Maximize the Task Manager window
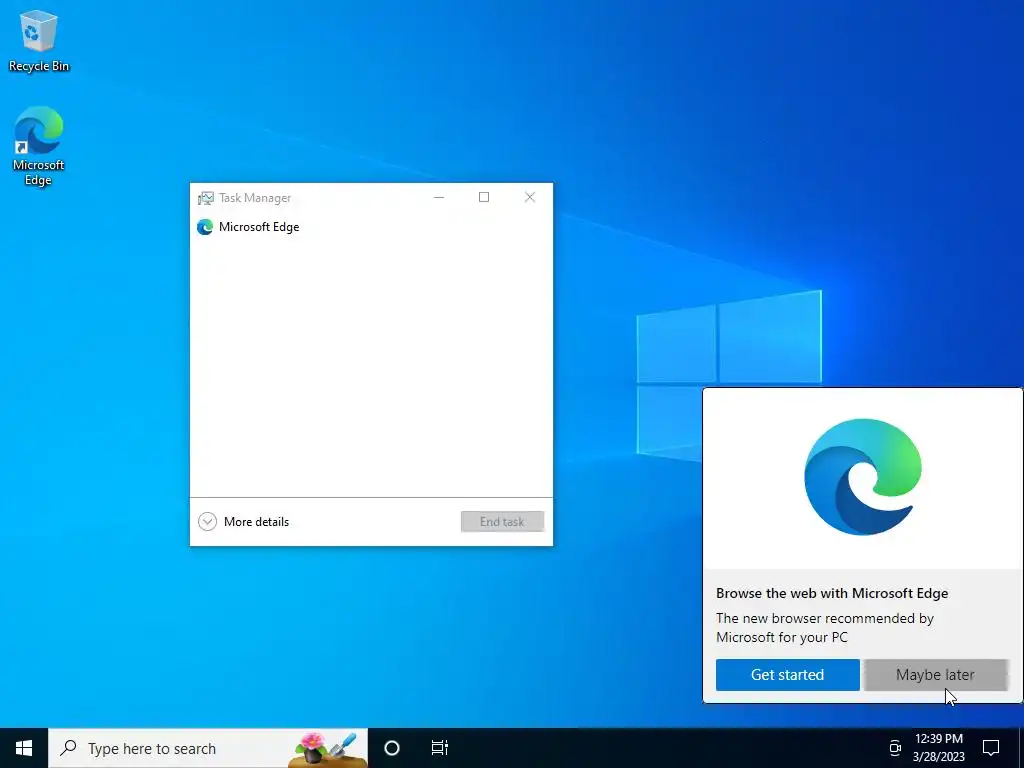Screen dimensions: 1024x768 (x=484, y=197)
